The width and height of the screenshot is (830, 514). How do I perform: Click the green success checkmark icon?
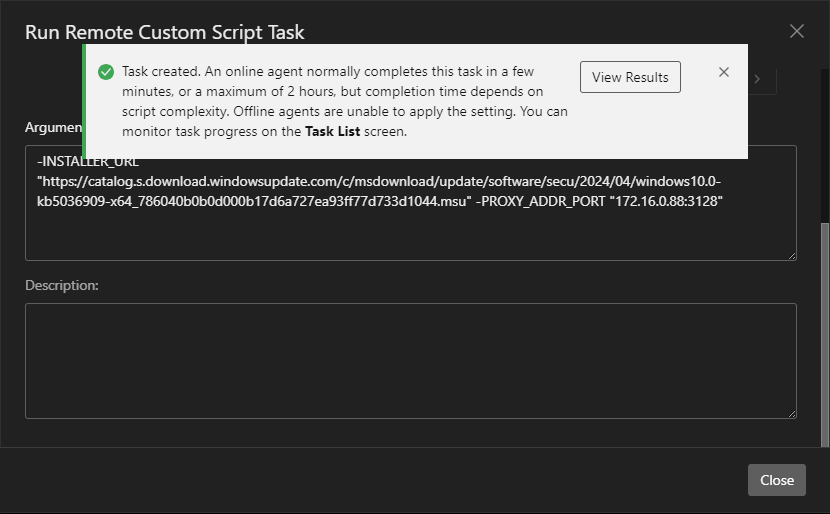105,72
